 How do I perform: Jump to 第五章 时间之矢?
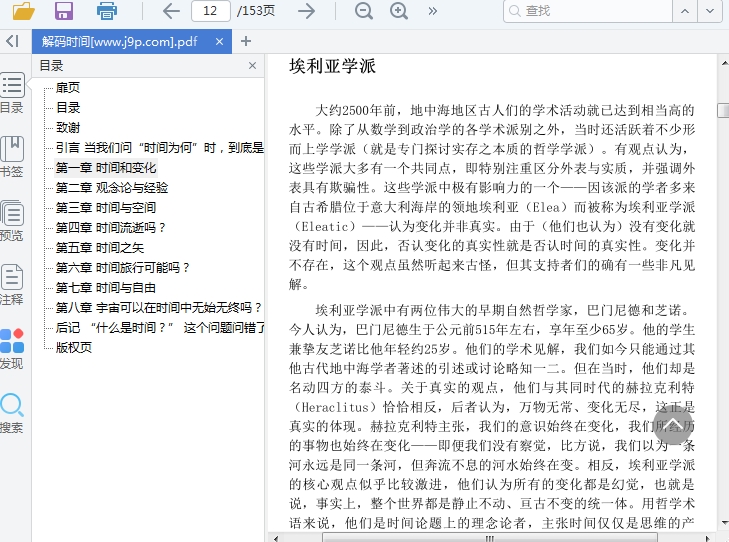100,247
